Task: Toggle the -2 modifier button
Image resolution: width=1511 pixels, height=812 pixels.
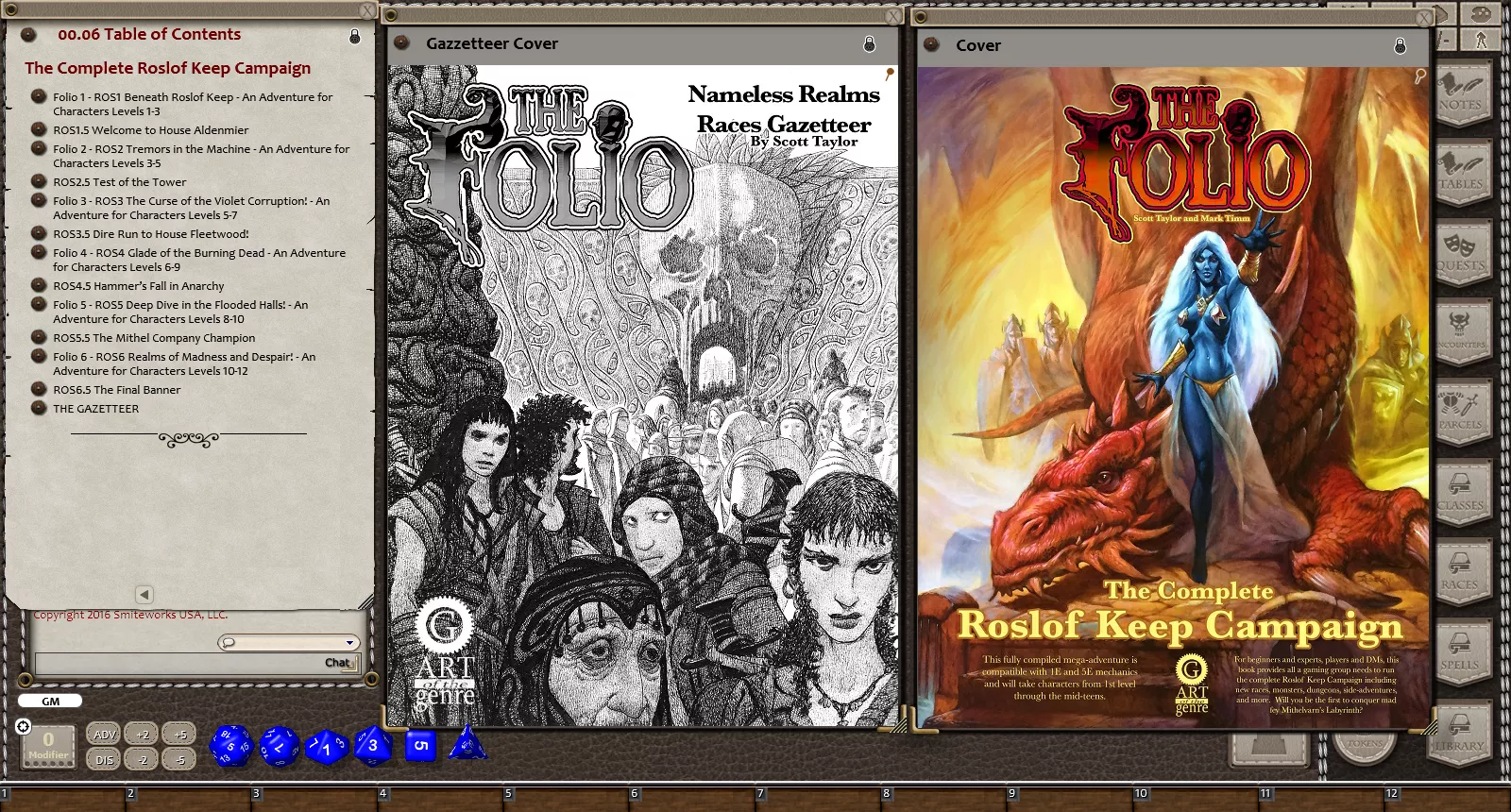Action: point(142,758)
